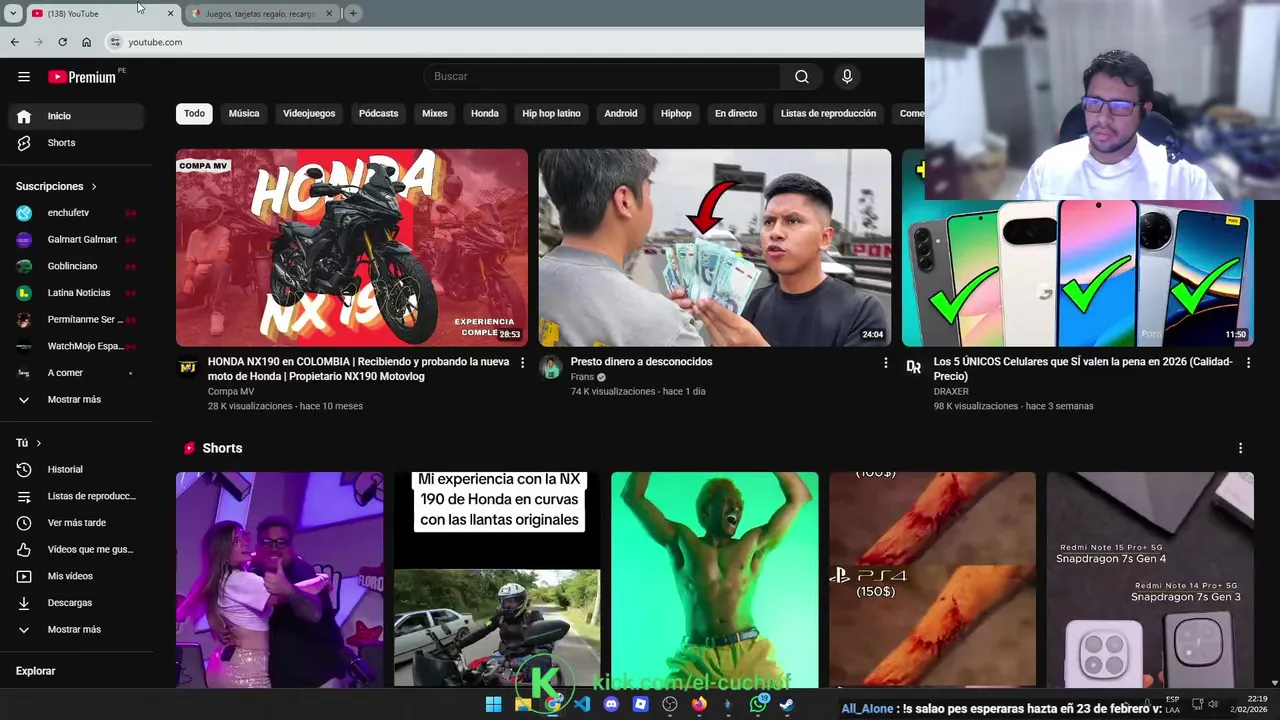Open DRAXER channel avatar

[x=913, y=367]
